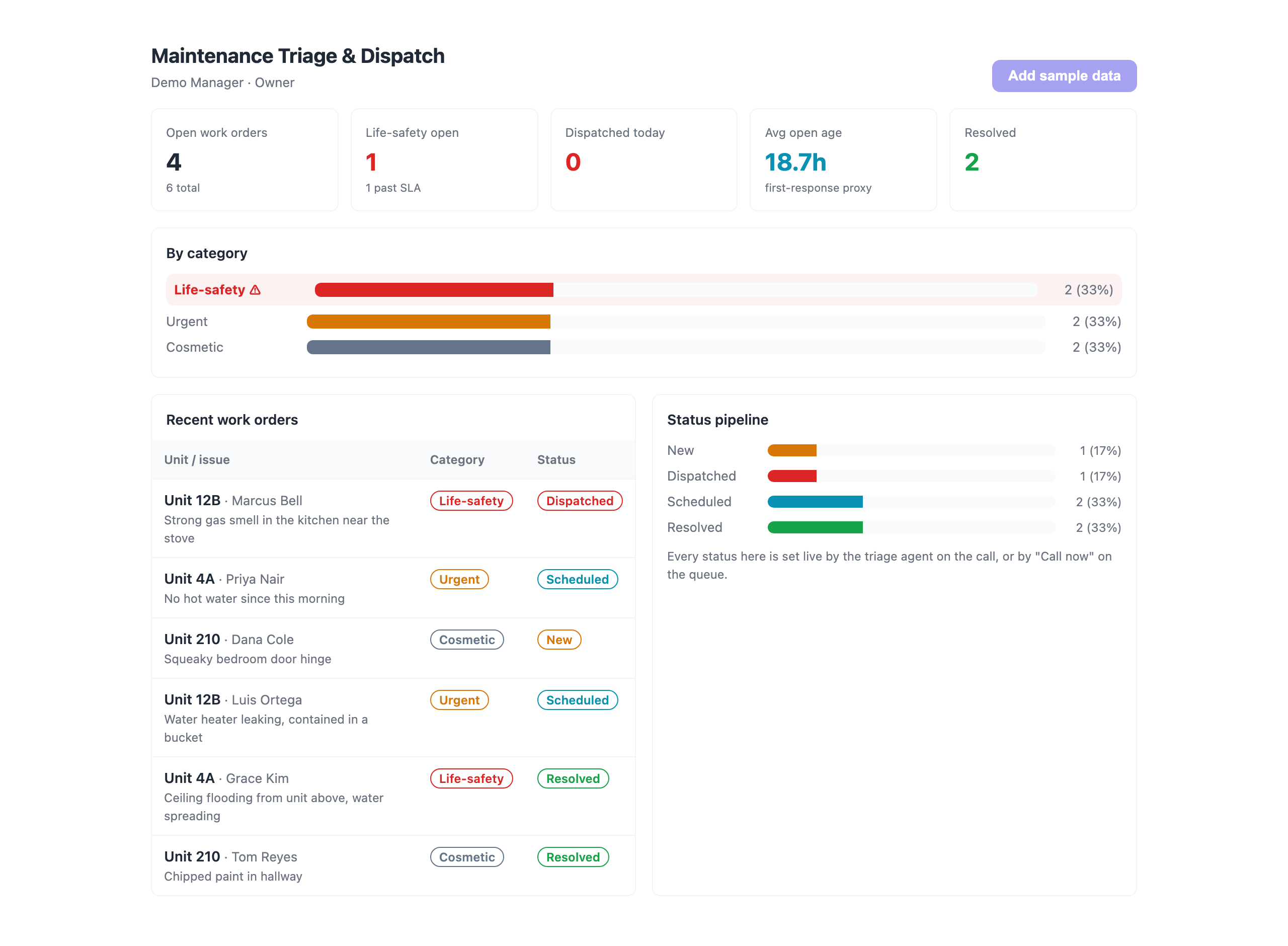This screenshot has width=1288, height=946.
Task: Click the Resolved badge on Grace Kim row
Action: click(573, 778)
